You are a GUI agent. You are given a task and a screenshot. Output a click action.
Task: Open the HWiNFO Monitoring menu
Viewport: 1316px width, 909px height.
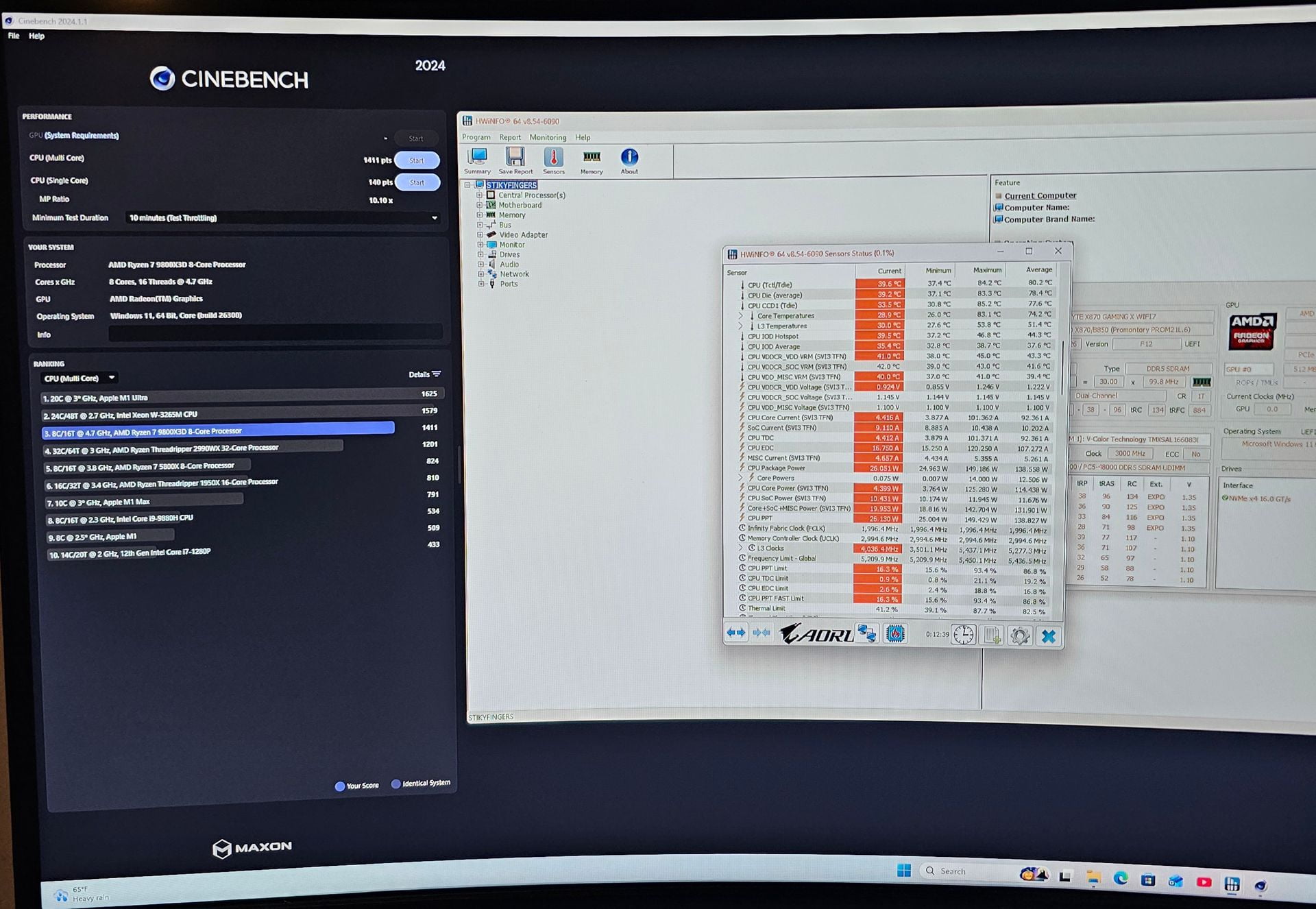(548, 137)
